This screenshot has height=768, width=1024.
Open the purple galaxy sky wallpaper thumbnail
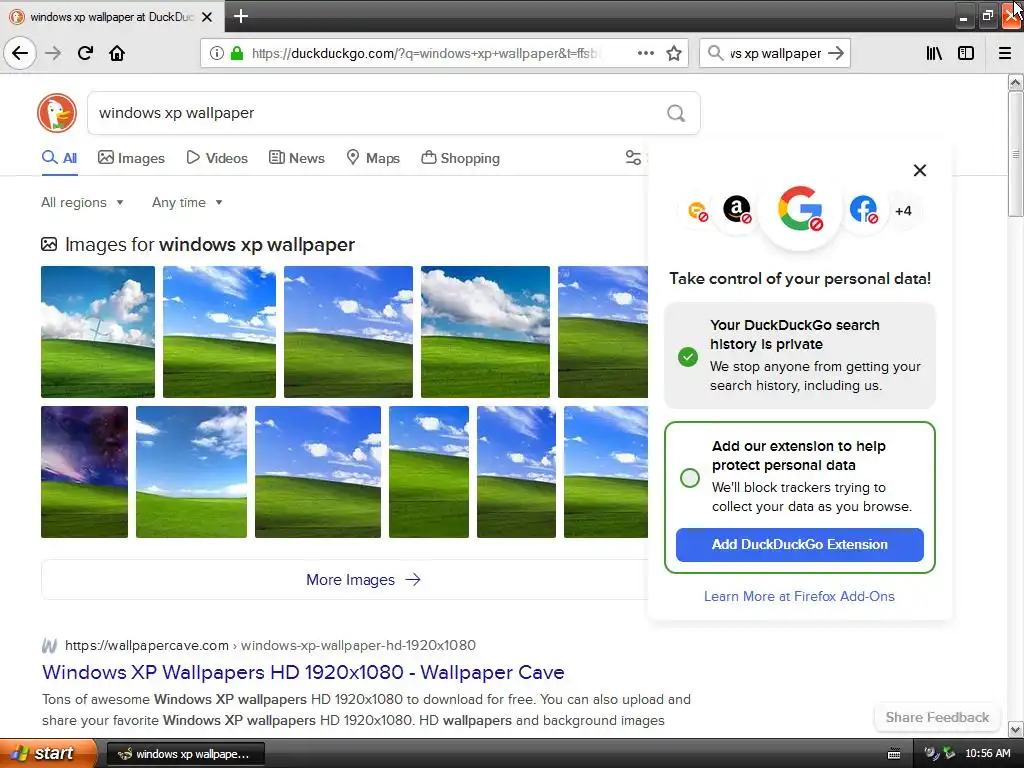pos(84,472)
